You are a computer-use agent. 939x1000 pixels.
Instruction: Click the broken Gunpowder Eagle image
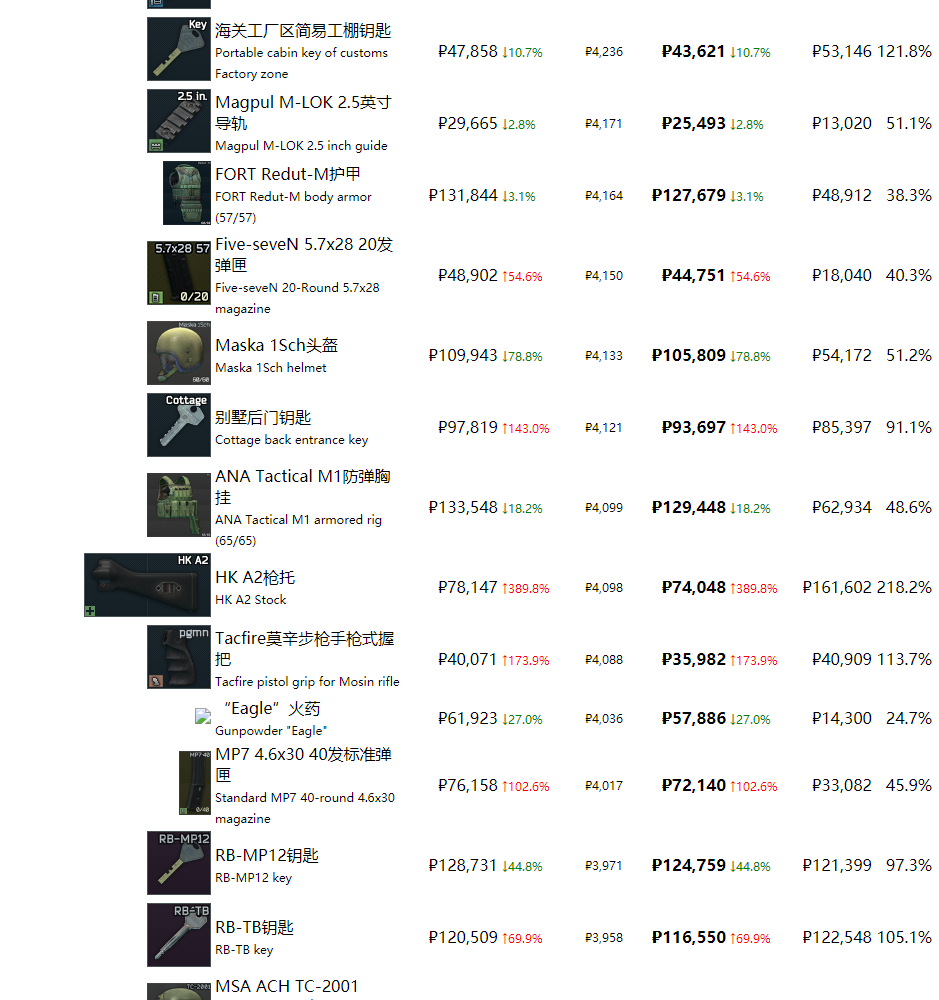click(203, 716)
